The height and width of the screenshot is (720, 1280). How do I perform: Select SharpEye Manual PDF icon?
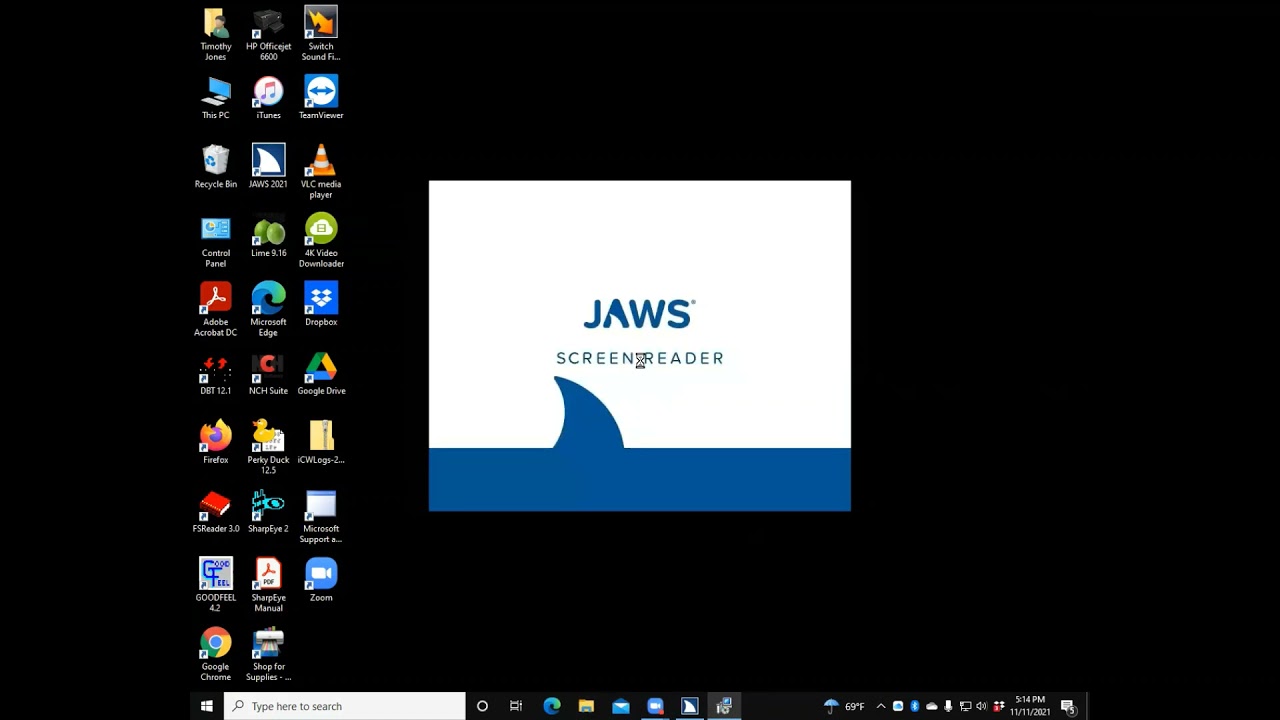268,586
